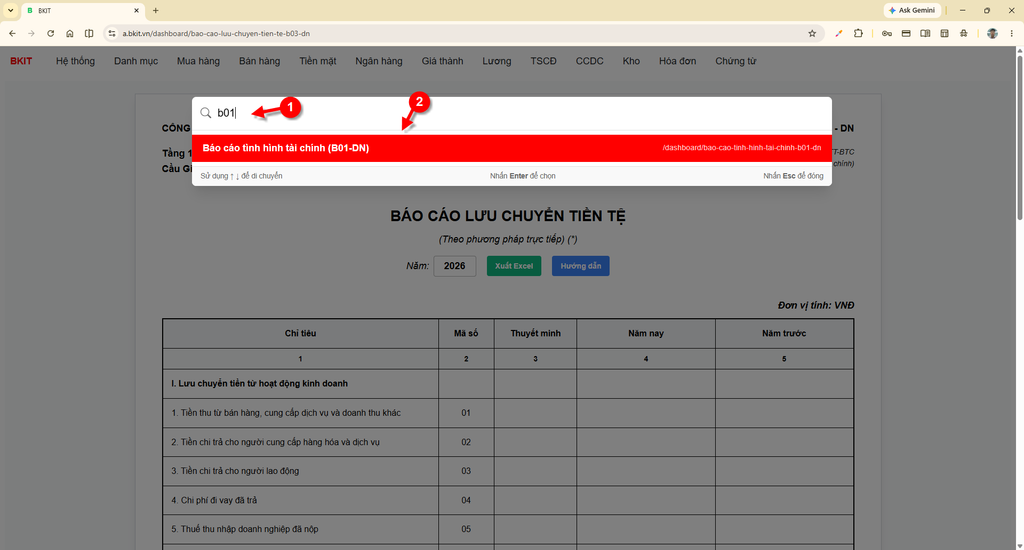Open a new browser tab with plus
Screen dimensions: 1024x550
pos(155,10)
